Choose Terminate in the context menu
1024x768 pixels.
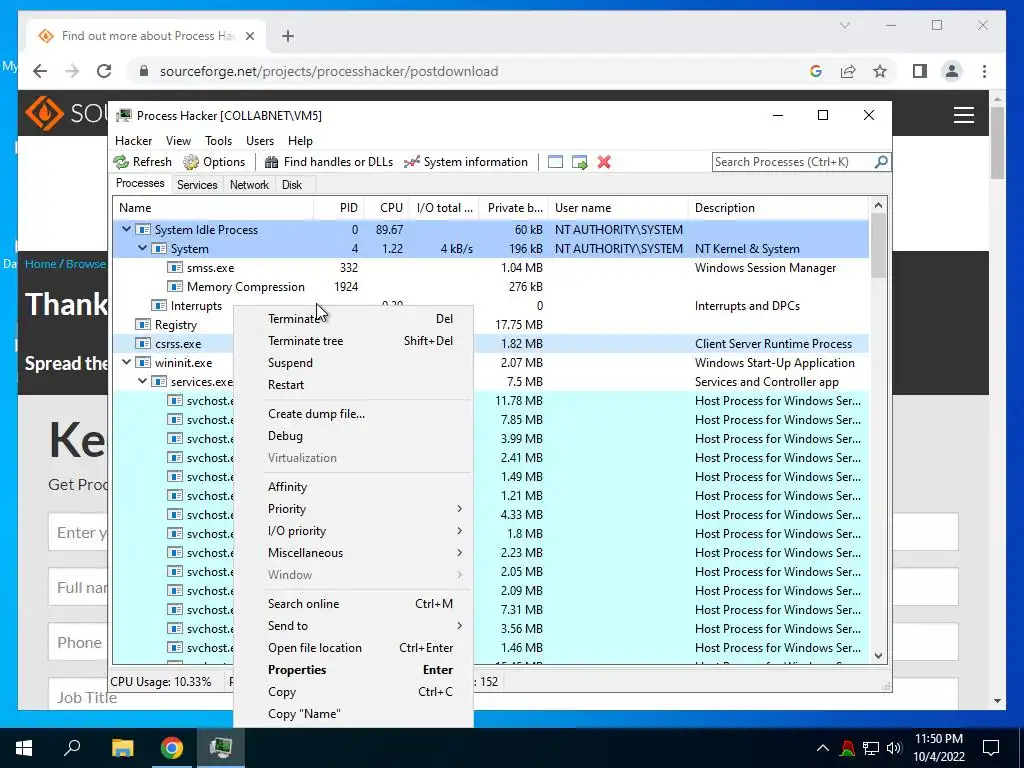(x=353, y=319)
